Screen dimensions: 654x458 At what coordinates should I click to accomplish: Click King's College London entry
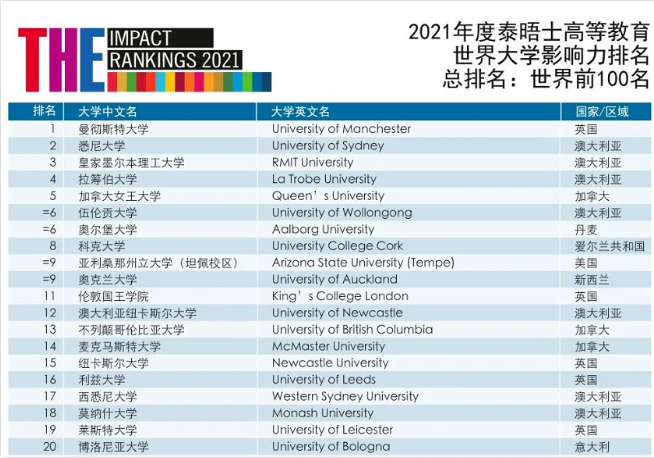coord(340,296)
